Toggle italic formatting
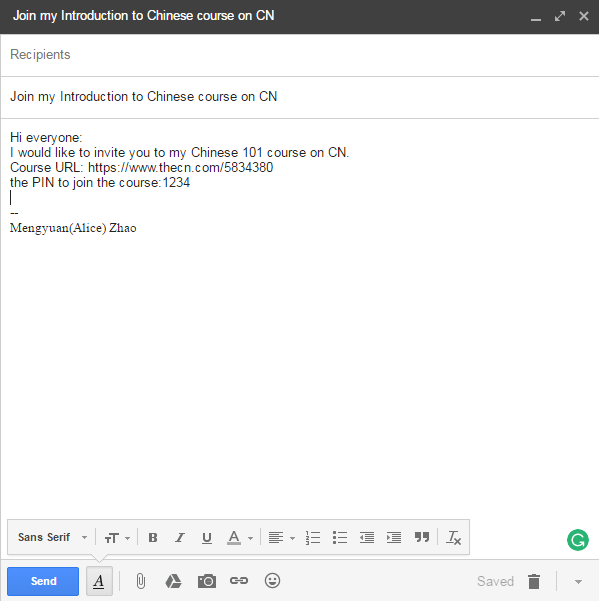The height and width of the screenshot is (601, 599). (180, 538)
